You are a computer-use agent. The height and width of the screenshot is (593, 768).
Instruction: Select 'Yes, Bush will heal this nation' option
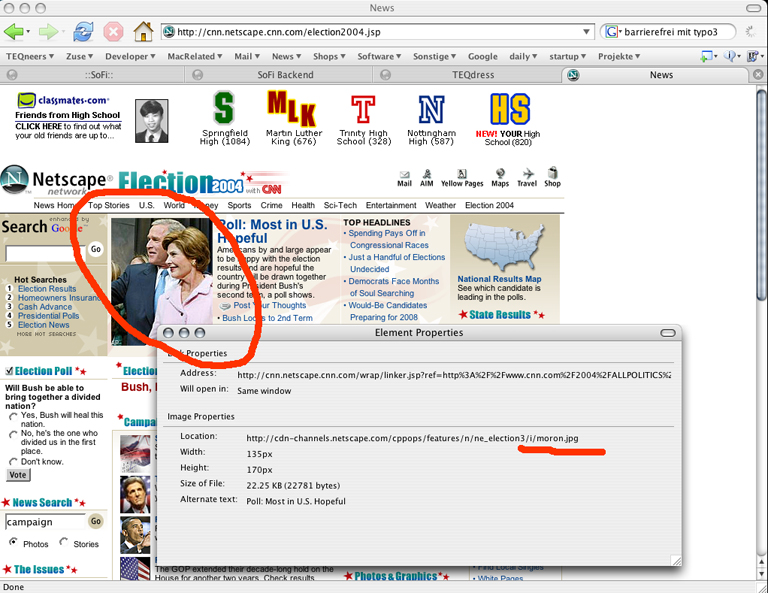coord(13,416)
